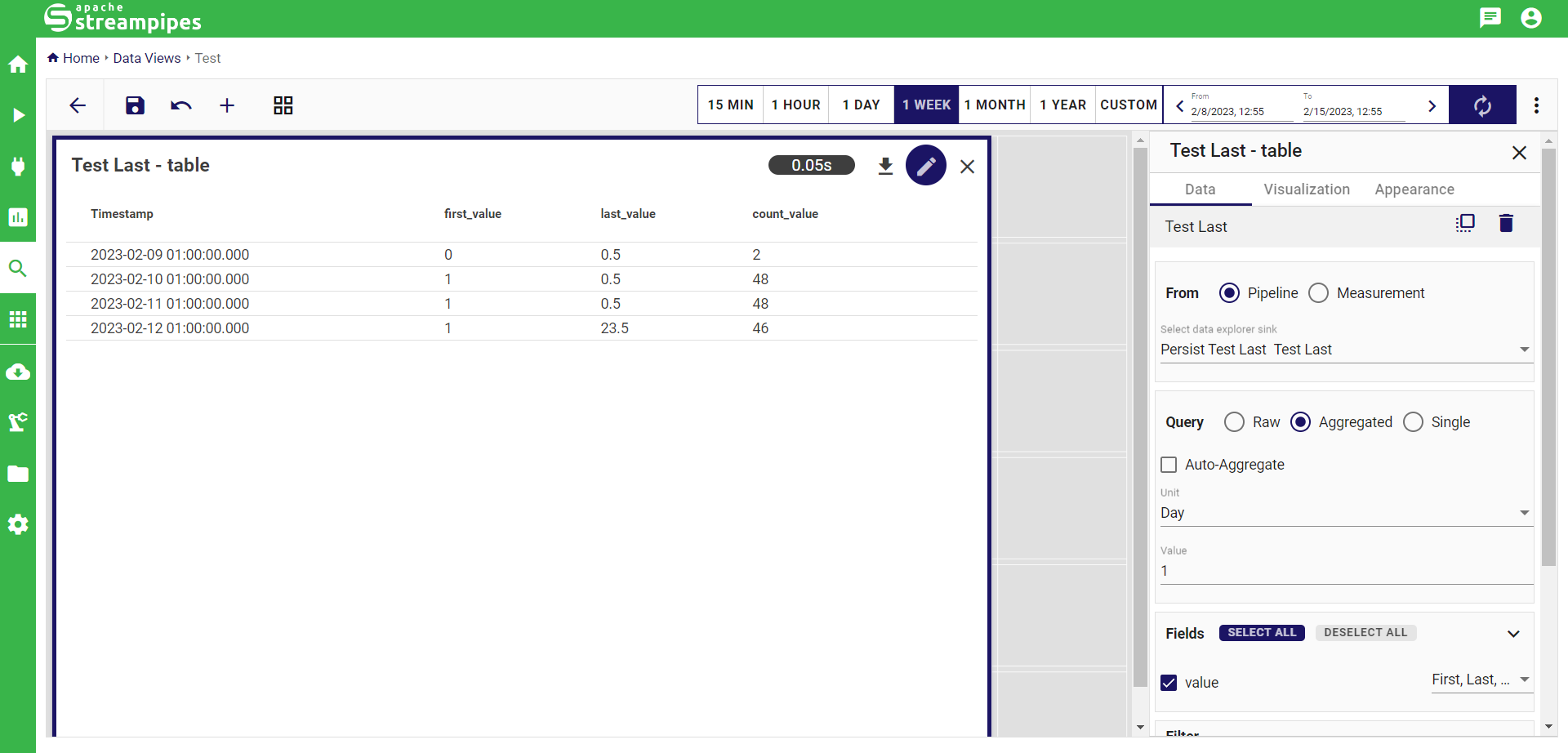Open Connect plug icon in sidebar
1568x753 pixels.
point(18,167)
